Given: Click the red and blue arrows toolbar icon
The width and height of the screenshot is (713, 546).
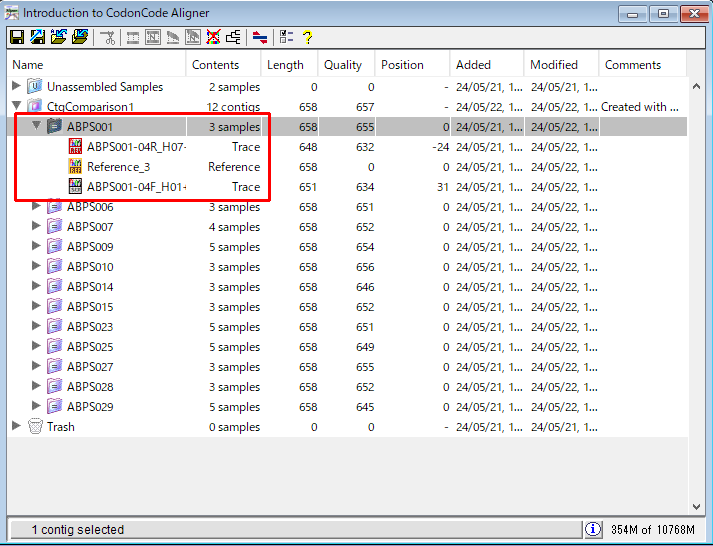Looking at the screenshot, I should pos(260,37).
